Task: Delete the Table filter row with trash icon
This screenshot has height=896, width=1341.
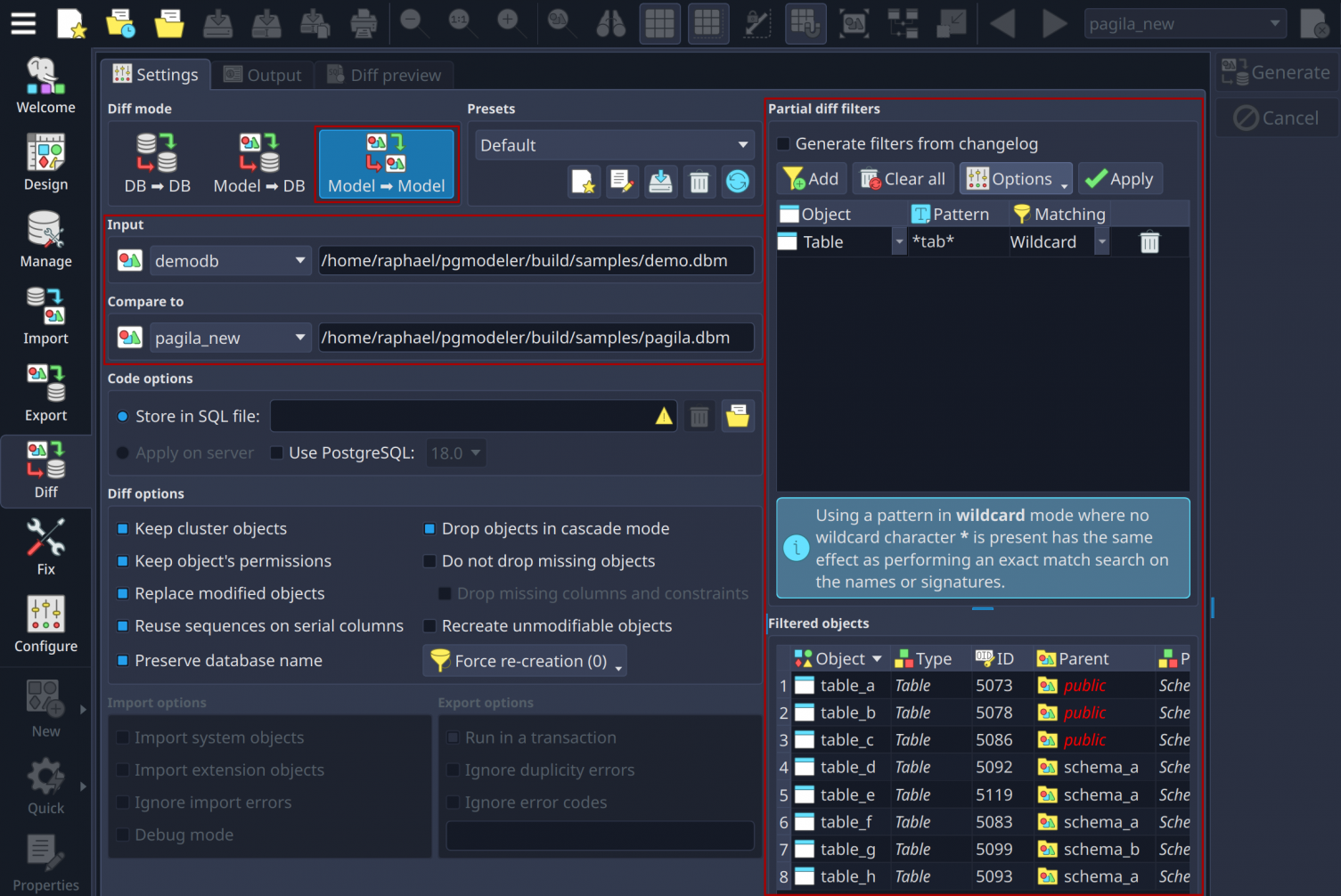Action: click(1149, 242)
